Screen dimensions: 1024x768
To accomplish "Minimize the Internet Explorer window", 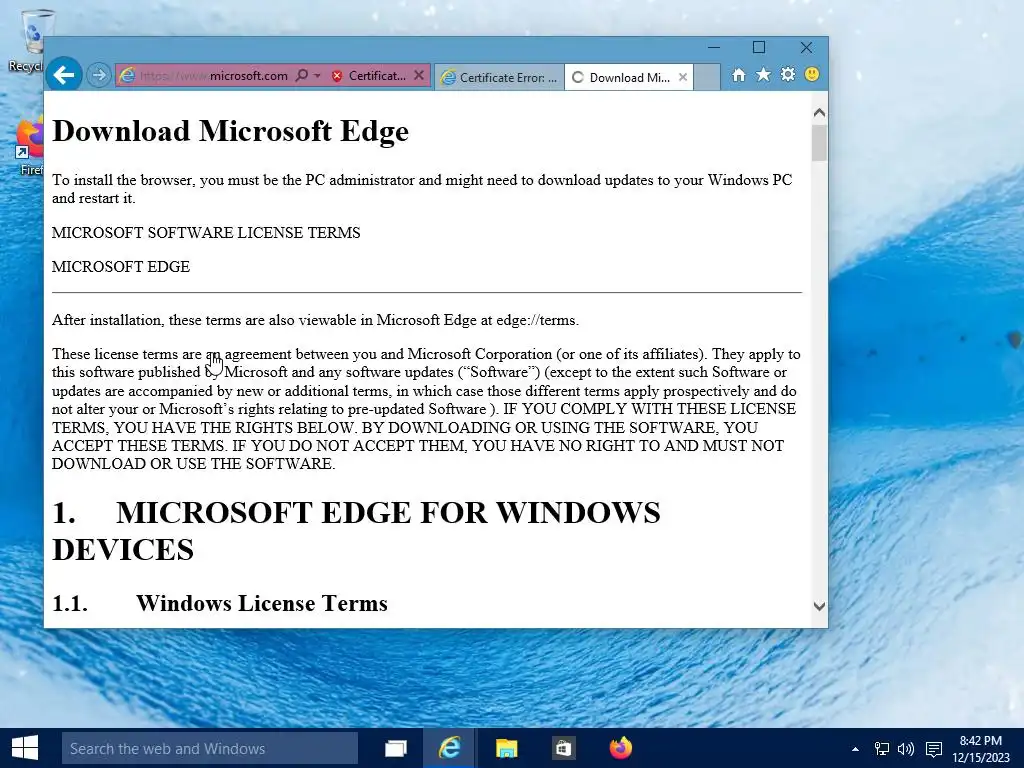I will tap(714, 48).
